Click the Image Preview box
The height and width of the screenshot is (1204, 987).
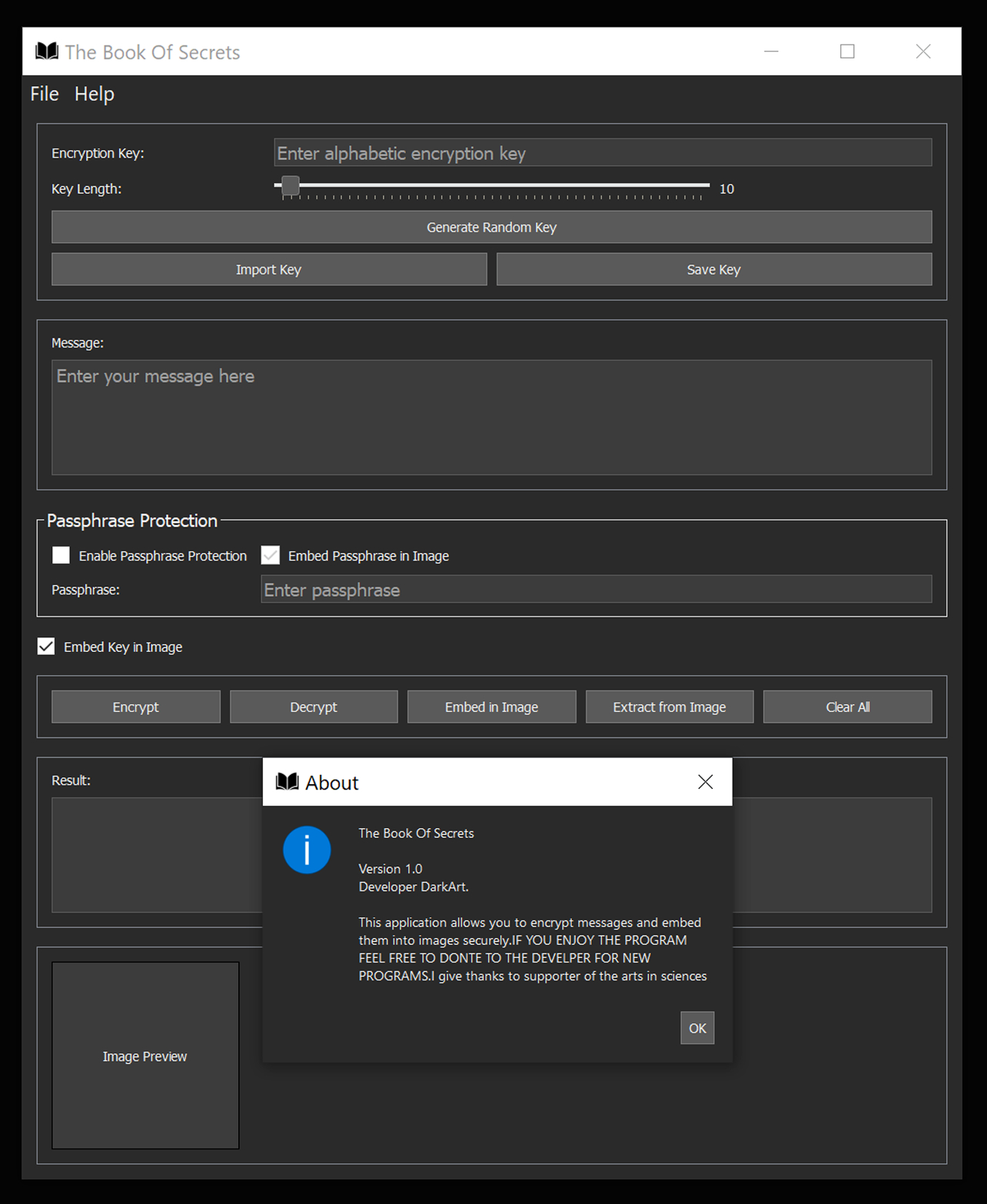click(145, 1056)
